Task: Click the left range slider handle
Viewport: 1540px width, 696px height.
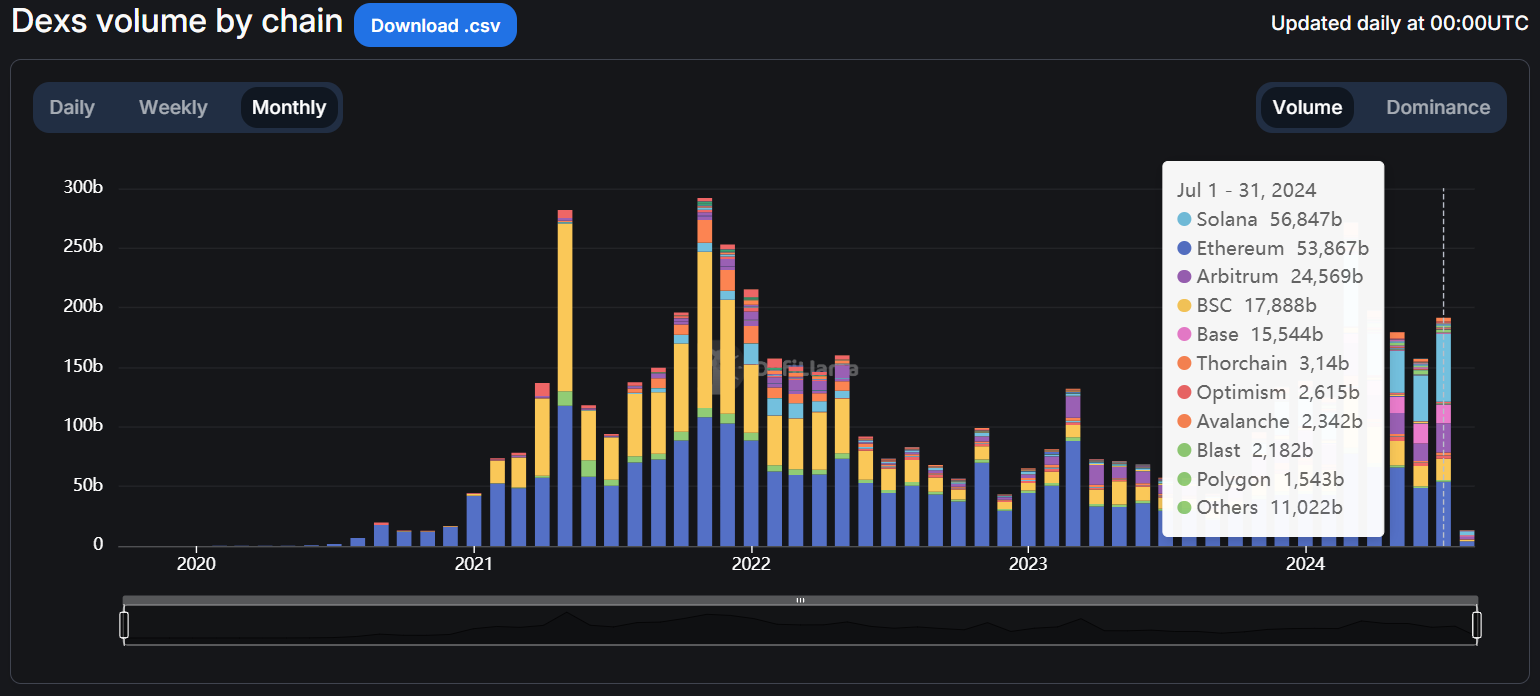Action: pyautogui.click(x=124, y=625)
